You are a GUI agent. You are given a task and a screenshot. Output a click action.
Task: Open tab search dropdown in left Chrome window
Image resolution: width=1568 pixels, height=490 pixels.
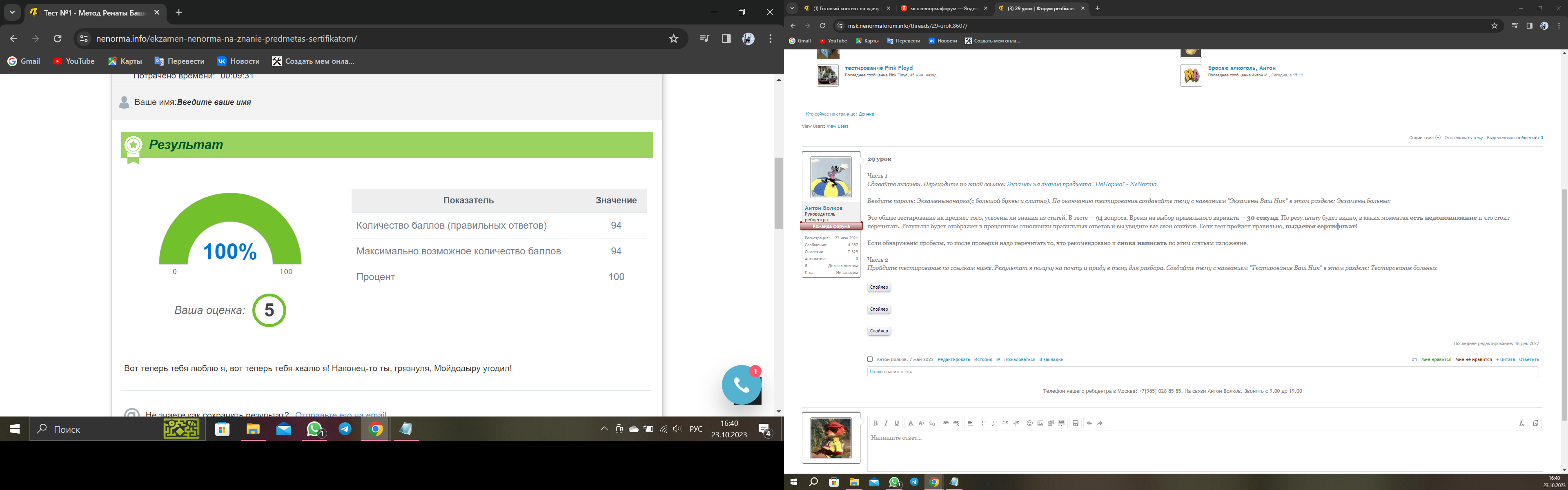(12, 12)
